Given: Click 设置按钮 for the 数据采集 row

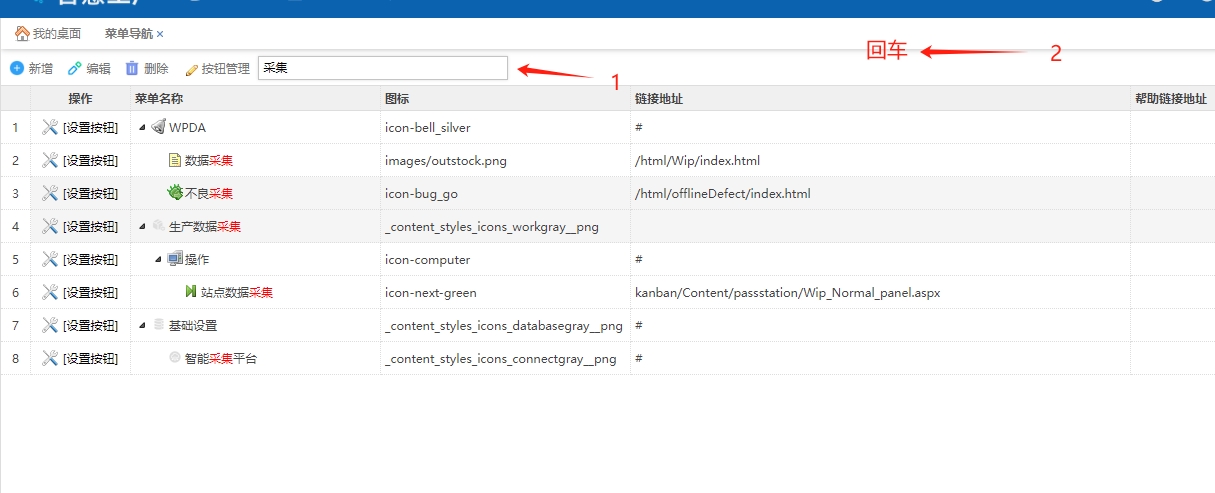Looking at the screenshot, I should pos(90,160).
